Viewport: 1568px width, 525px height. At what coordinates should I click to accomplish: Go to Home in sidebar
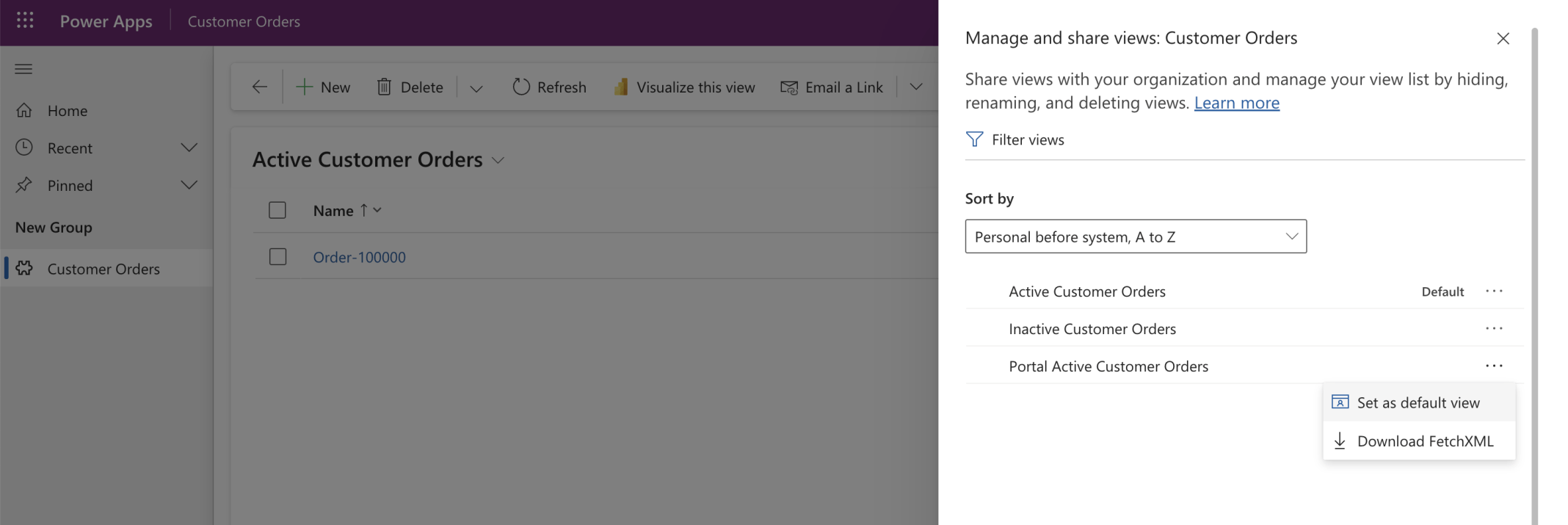click(67, 110)
